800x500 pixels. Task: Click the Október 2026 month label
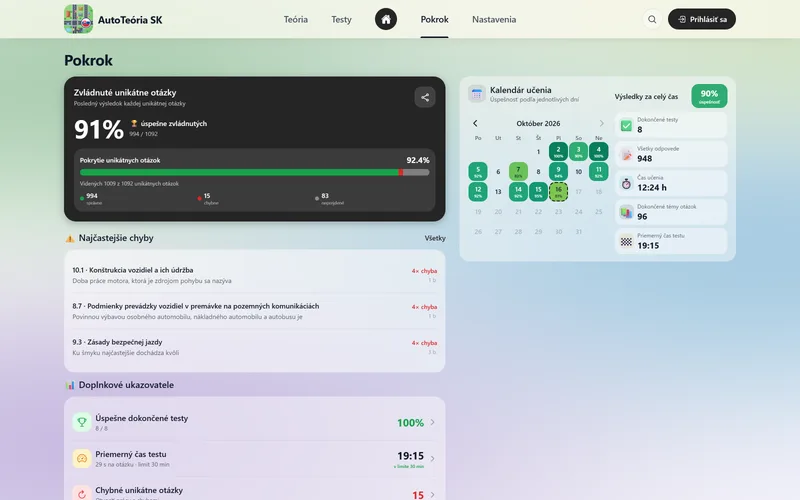[538, 123]
